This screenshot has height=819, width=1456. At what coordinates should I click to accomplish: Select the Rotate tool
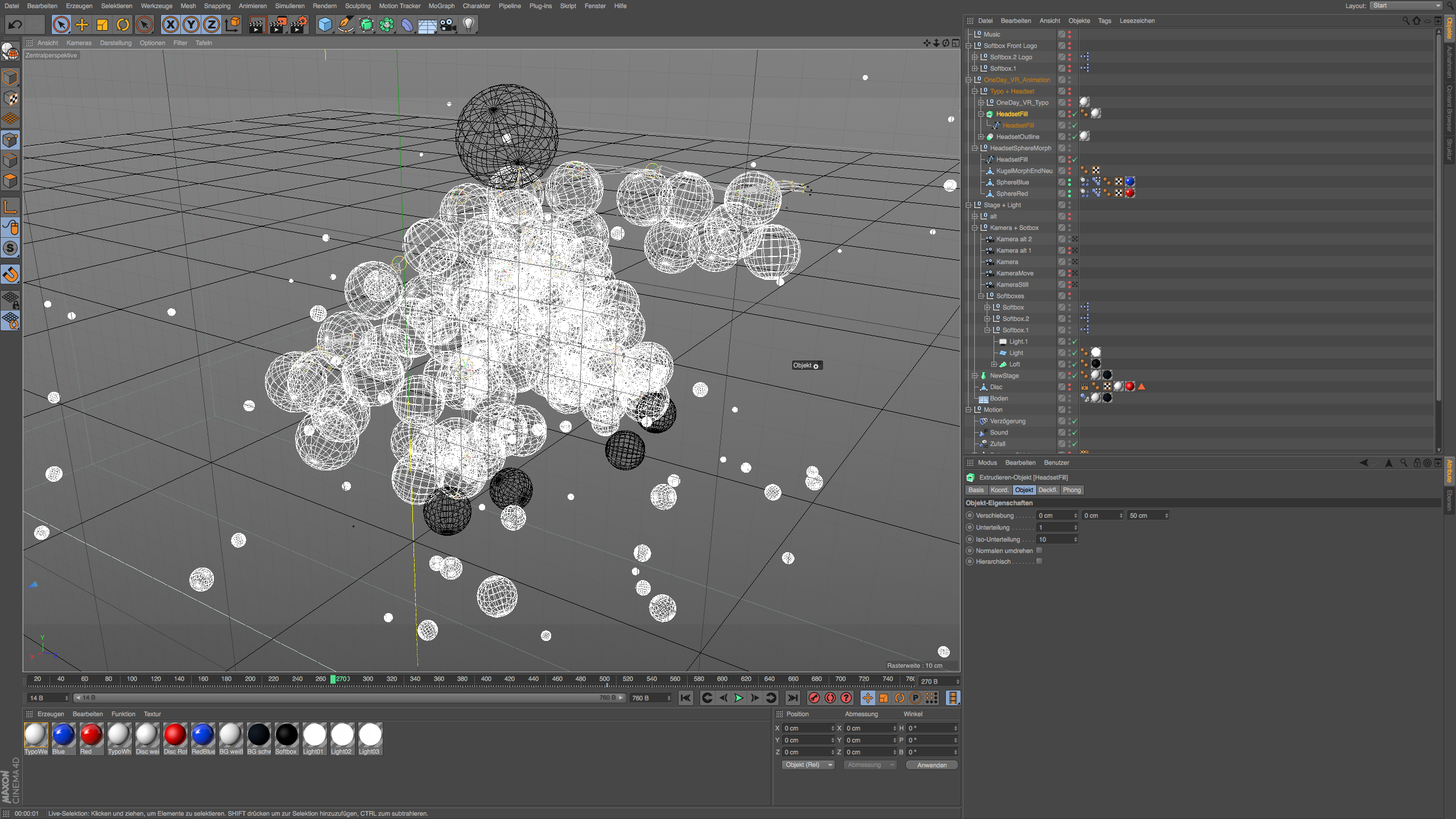tap(123, 24)
